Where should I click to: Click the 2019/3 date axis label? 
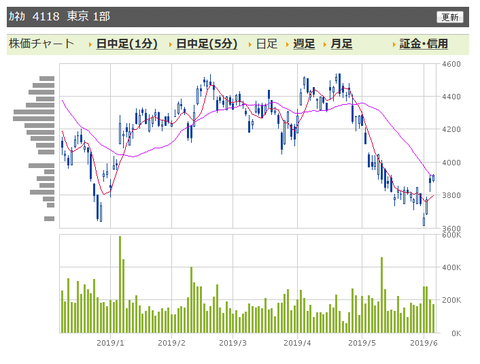233,343
